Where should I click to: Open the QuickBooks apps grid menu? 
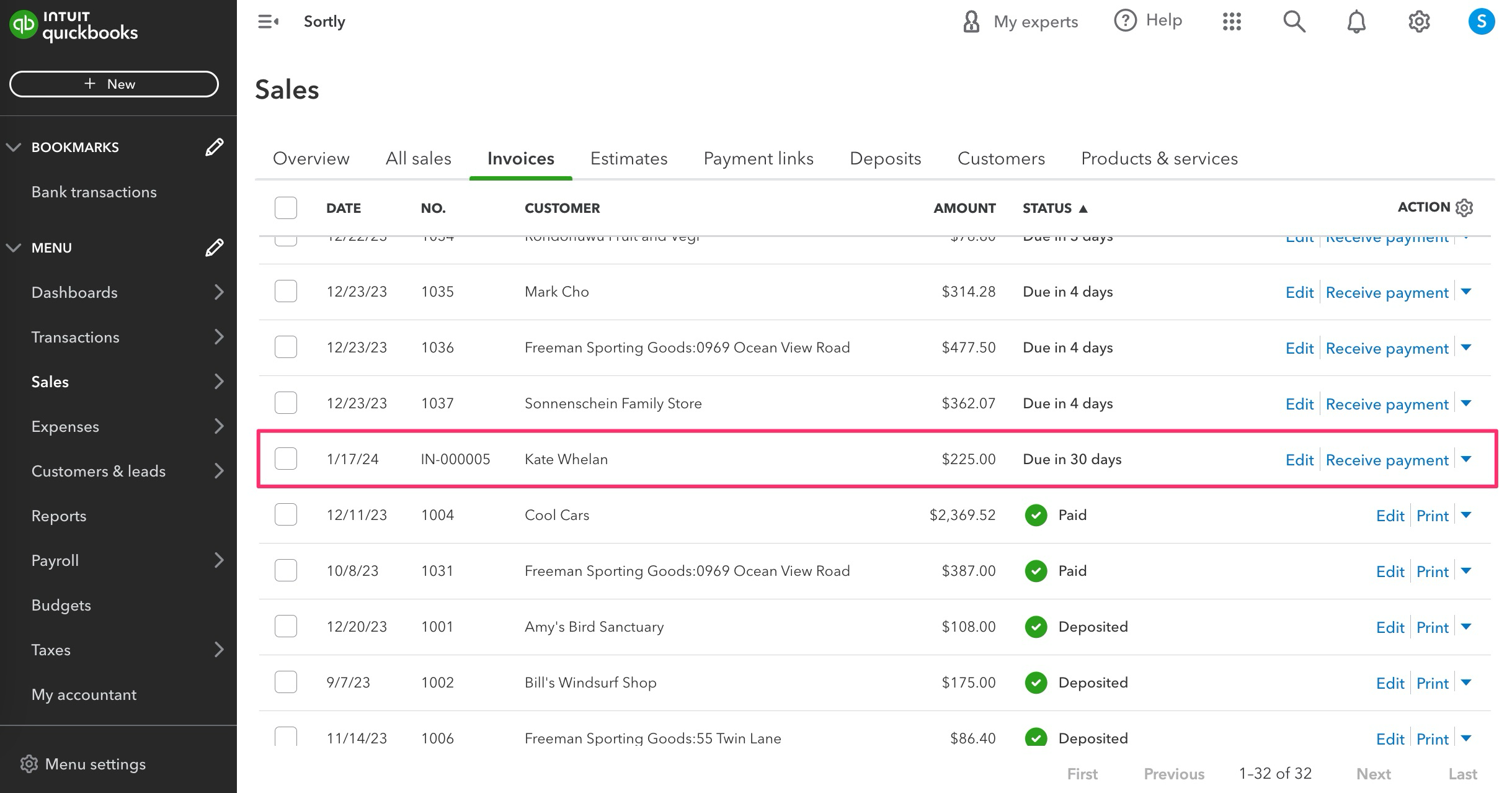[1231, 20]
